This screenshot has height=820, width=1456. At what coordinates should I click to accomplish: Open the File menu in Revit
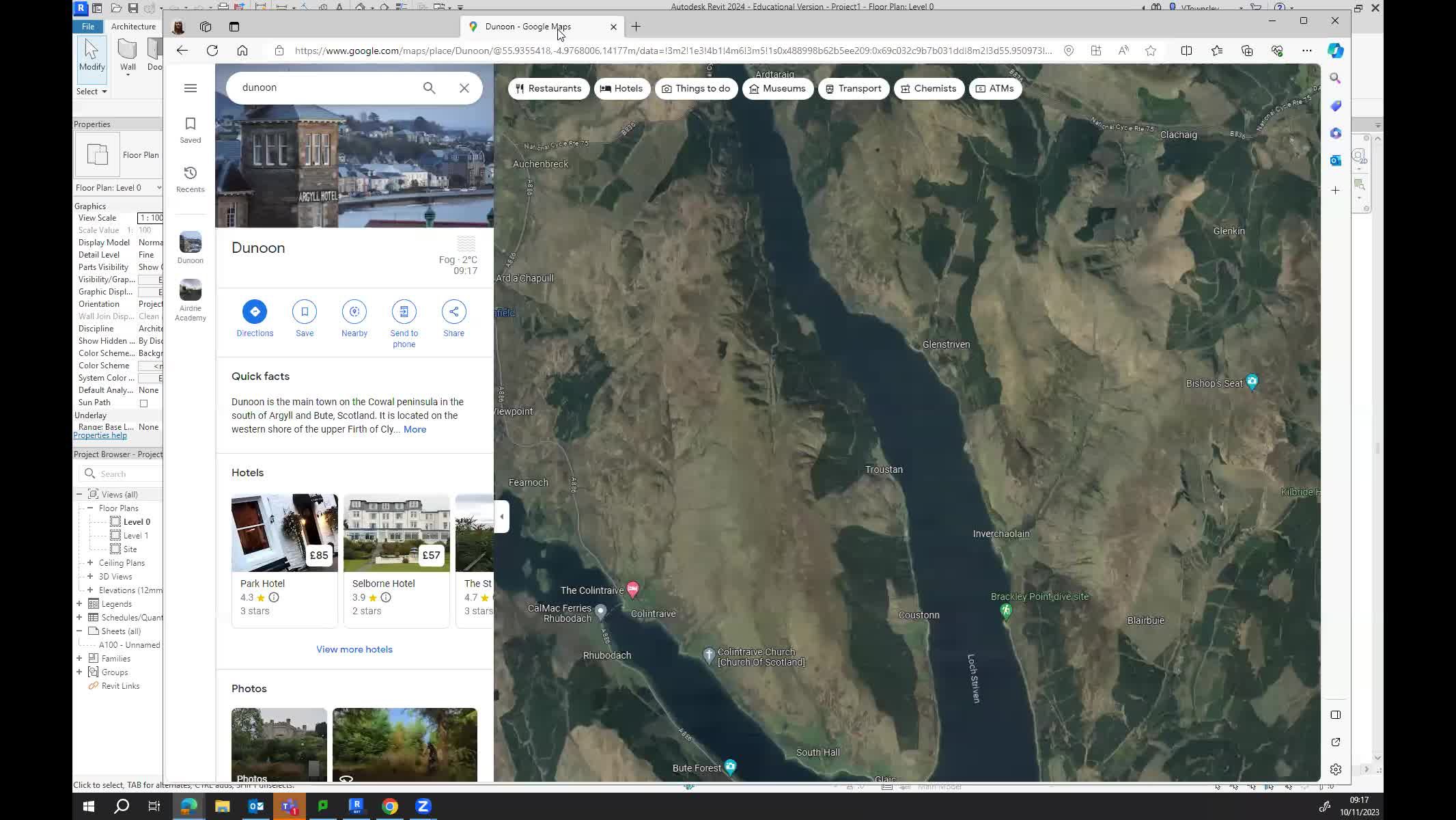point(88,27)
